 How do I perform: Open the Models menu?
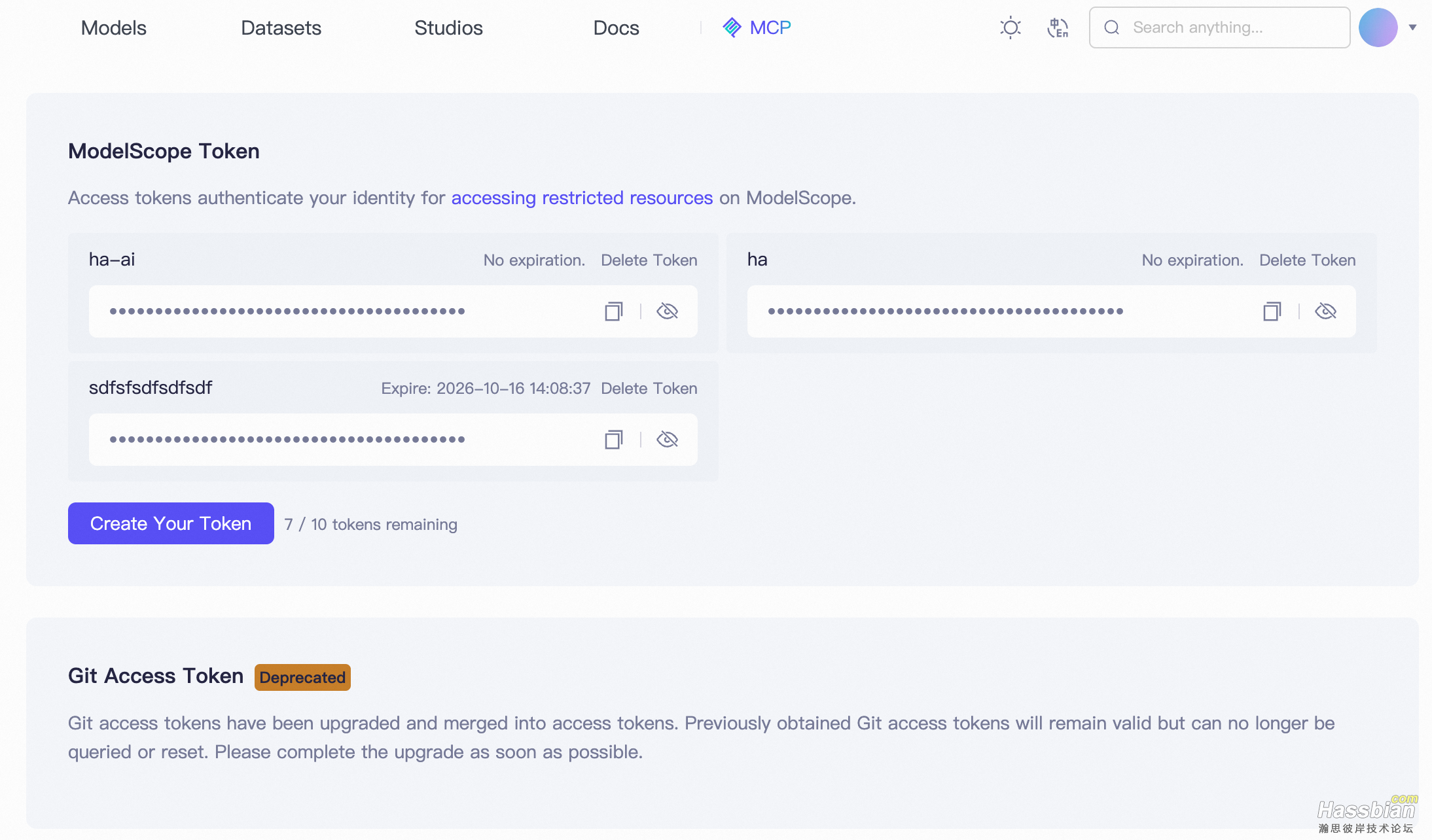(x=113, y=27)
